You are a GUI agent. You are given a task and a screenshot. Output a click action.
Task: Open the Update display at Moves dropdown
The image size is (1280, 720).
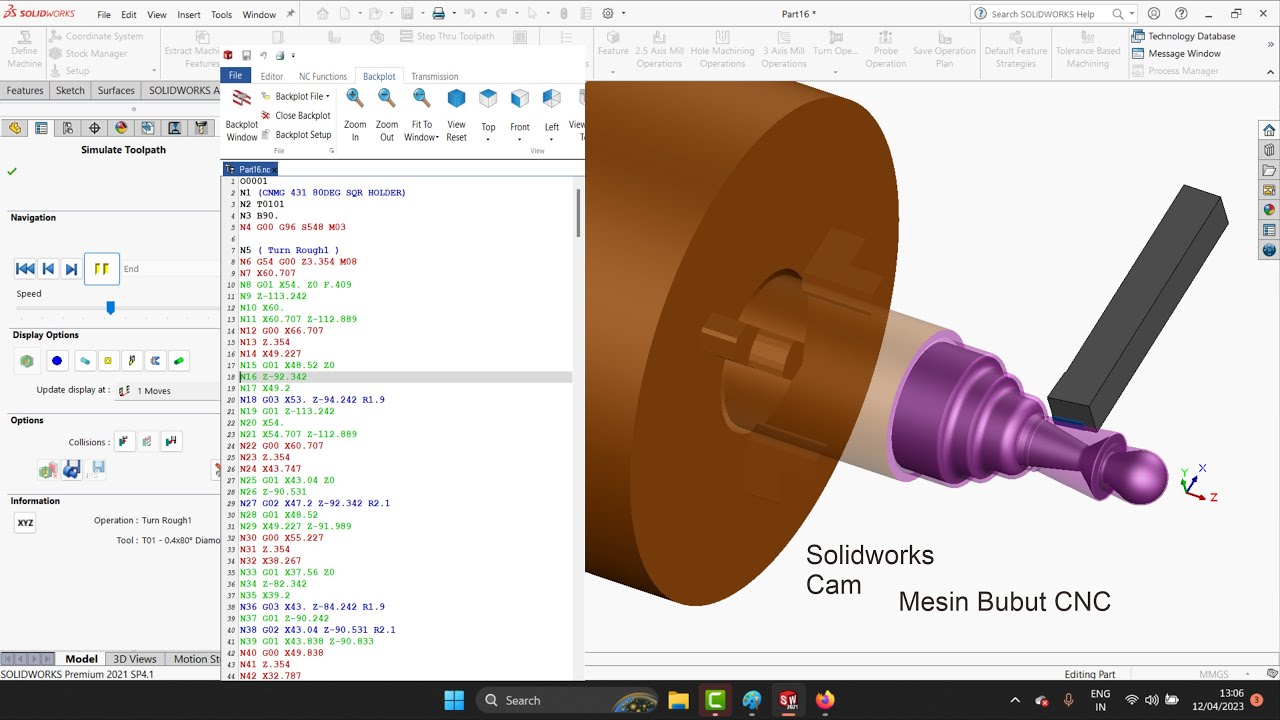pos(167,391)
